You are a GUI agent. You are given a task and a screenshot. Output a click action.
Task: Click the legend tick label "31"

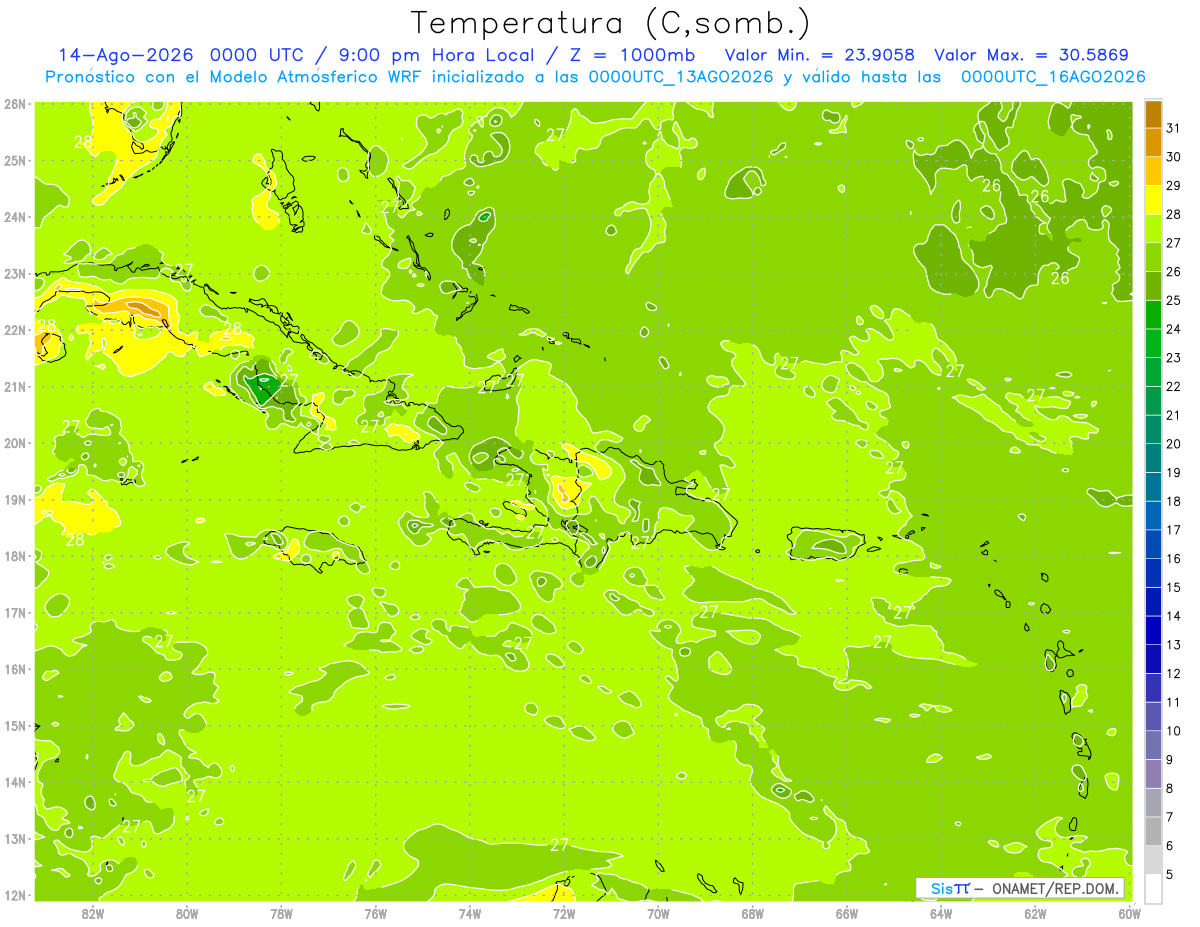[1174, 128]
